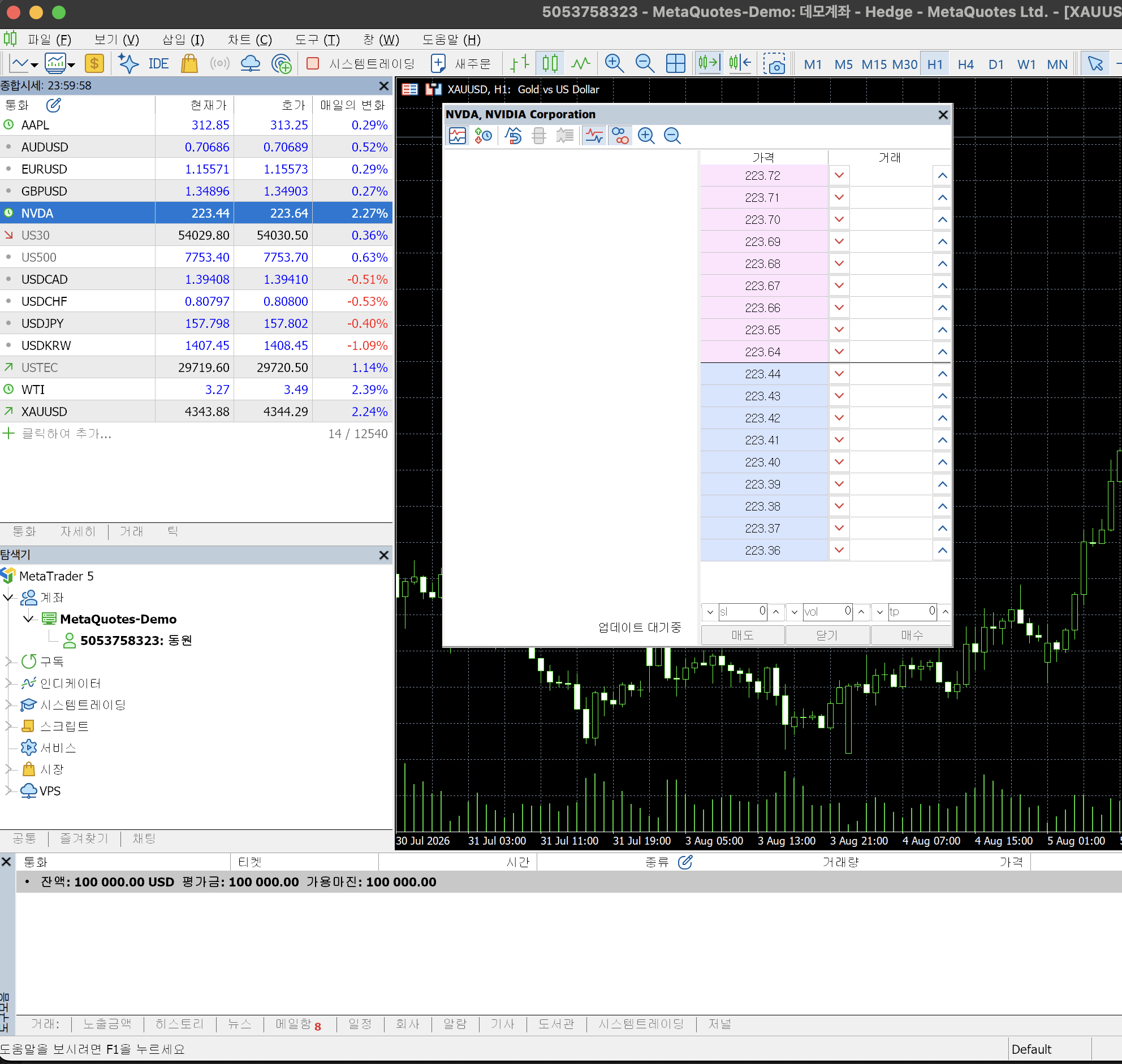Click the time and sales icon in NVDA window
The width and height of the screenshot is (1122, 1064).
[484, 136]
